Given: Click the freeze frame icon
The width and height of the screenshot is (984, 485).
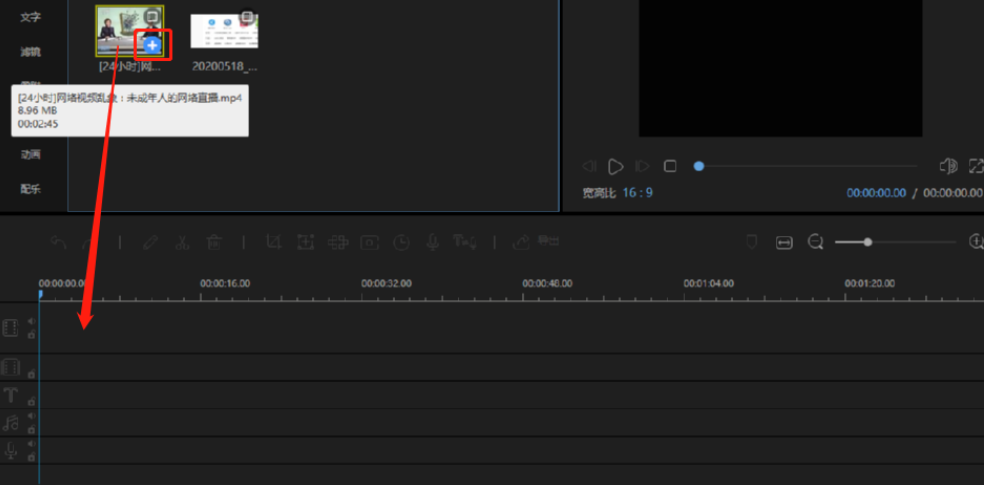Looking at the screenshot, I should [x=370, y=242].
